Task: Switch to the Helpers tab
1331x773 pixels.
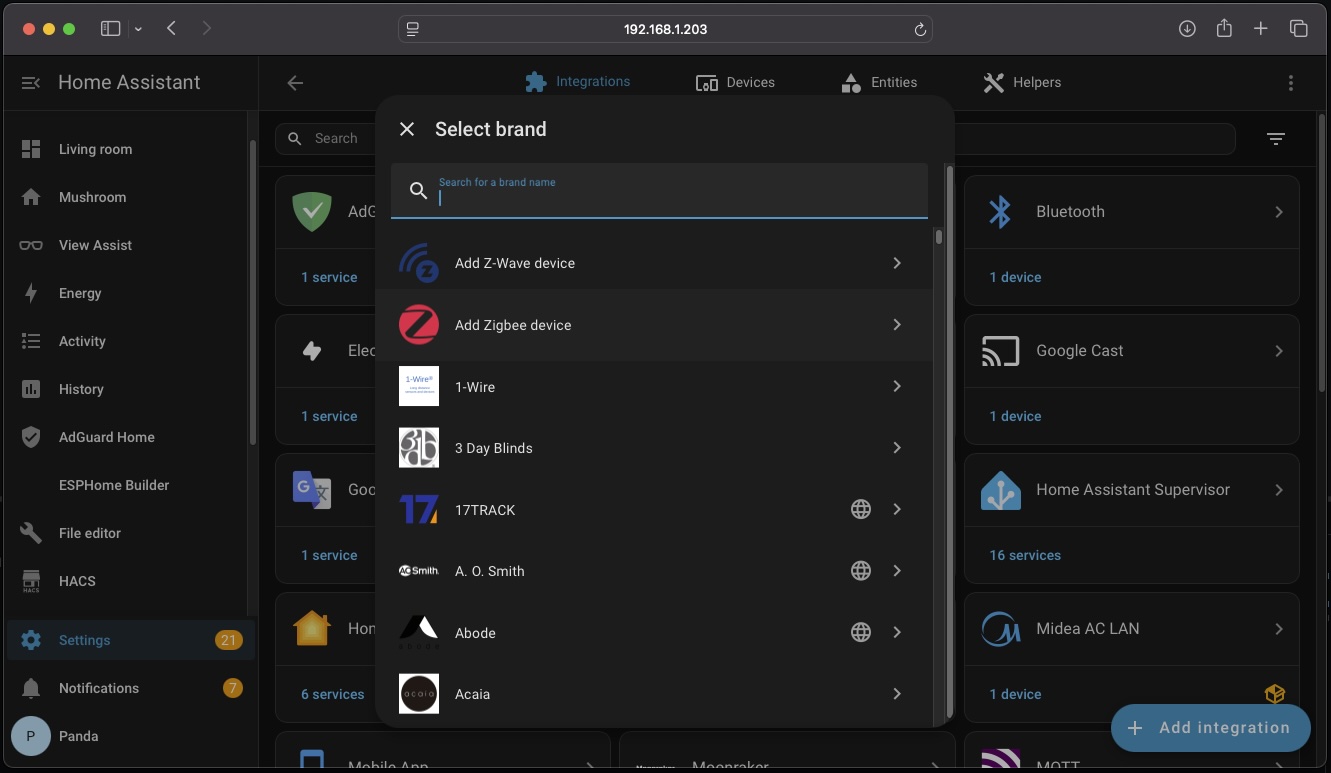Action: (1021, 83)
